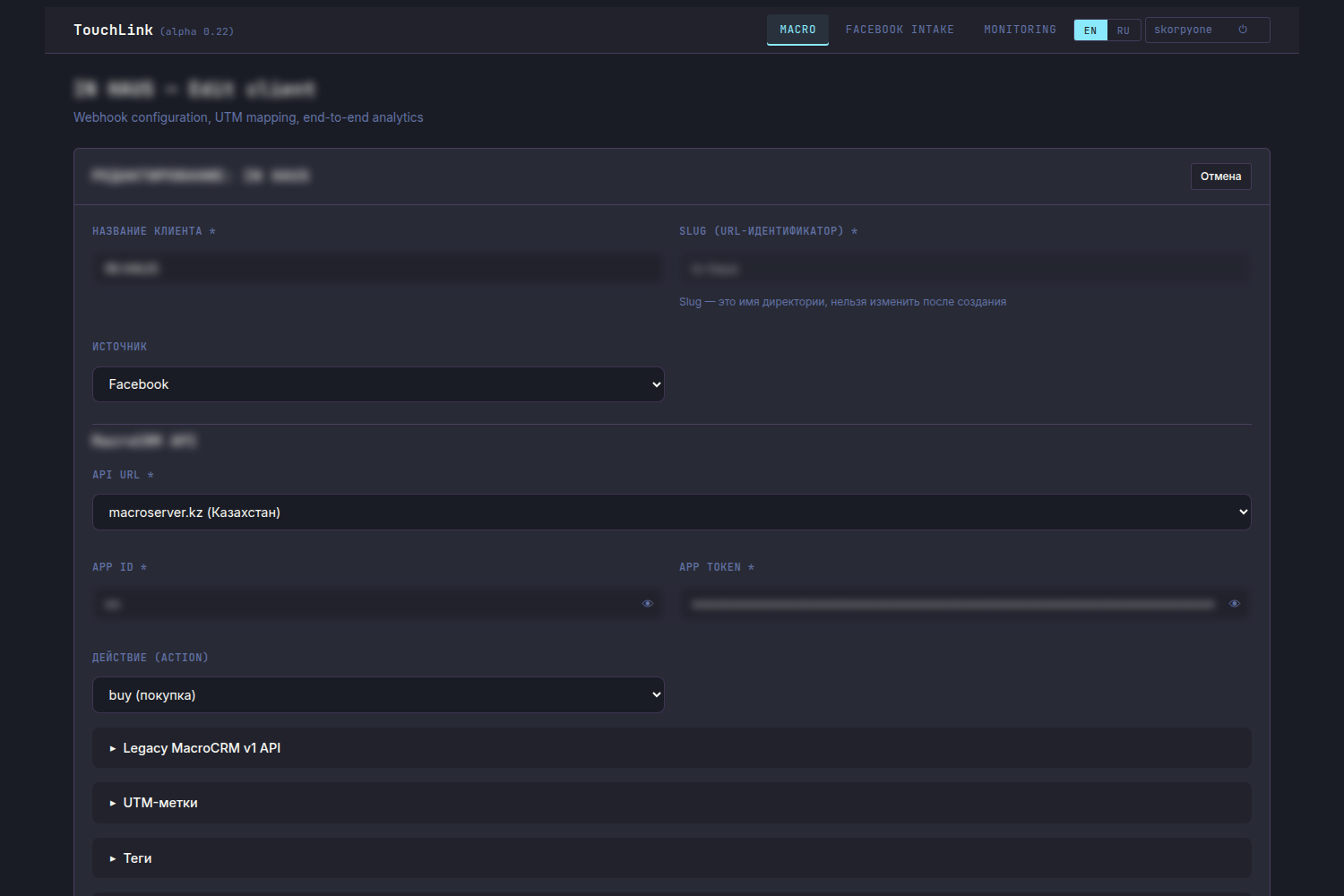
Task: Expand the Legacy MacroCRM v1 API section
Action: coord(671,748)
